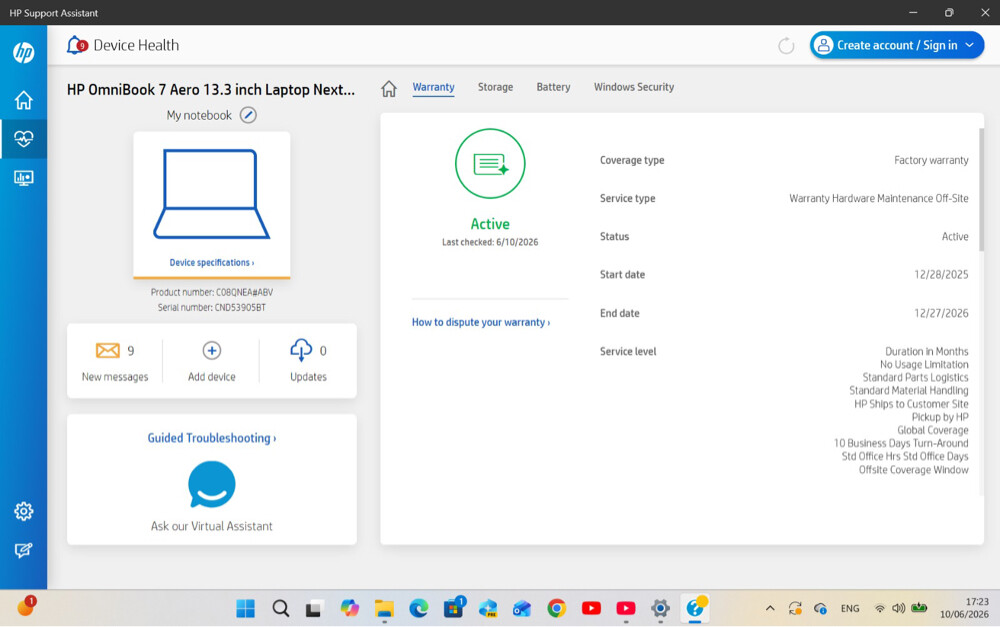The image size is (1000, 627).
Task: Click the End date value 12/27/2026
Action: (x=941, y=313)
